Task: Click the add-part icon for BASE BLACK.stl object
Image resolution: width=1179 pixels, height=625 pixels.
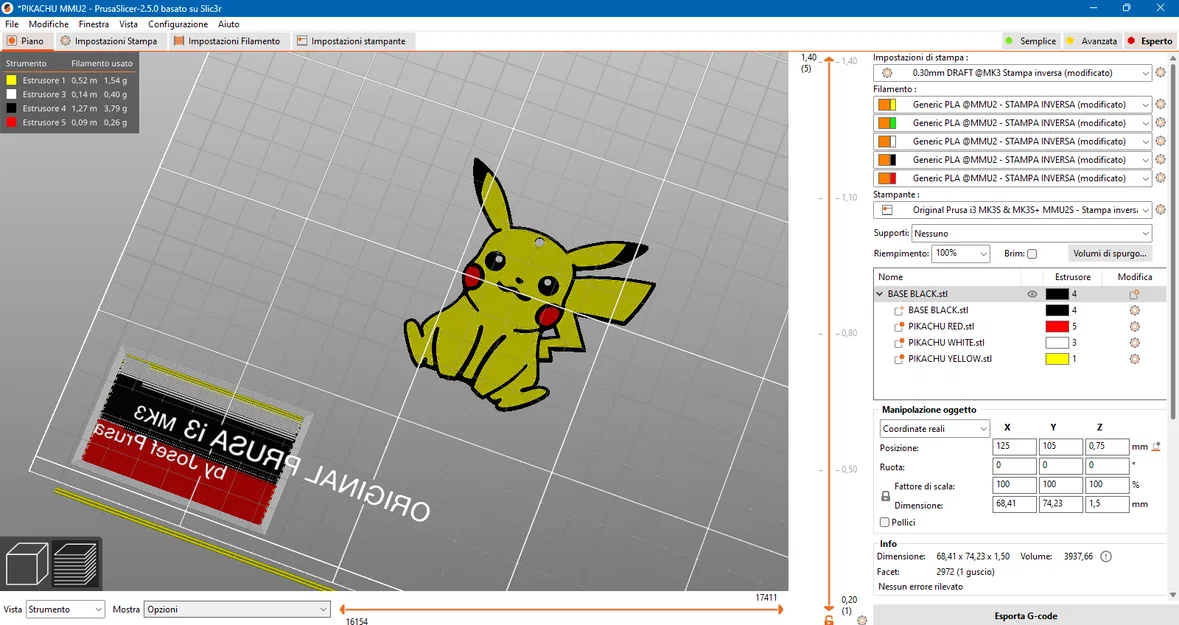Action: click(1134, 294)
